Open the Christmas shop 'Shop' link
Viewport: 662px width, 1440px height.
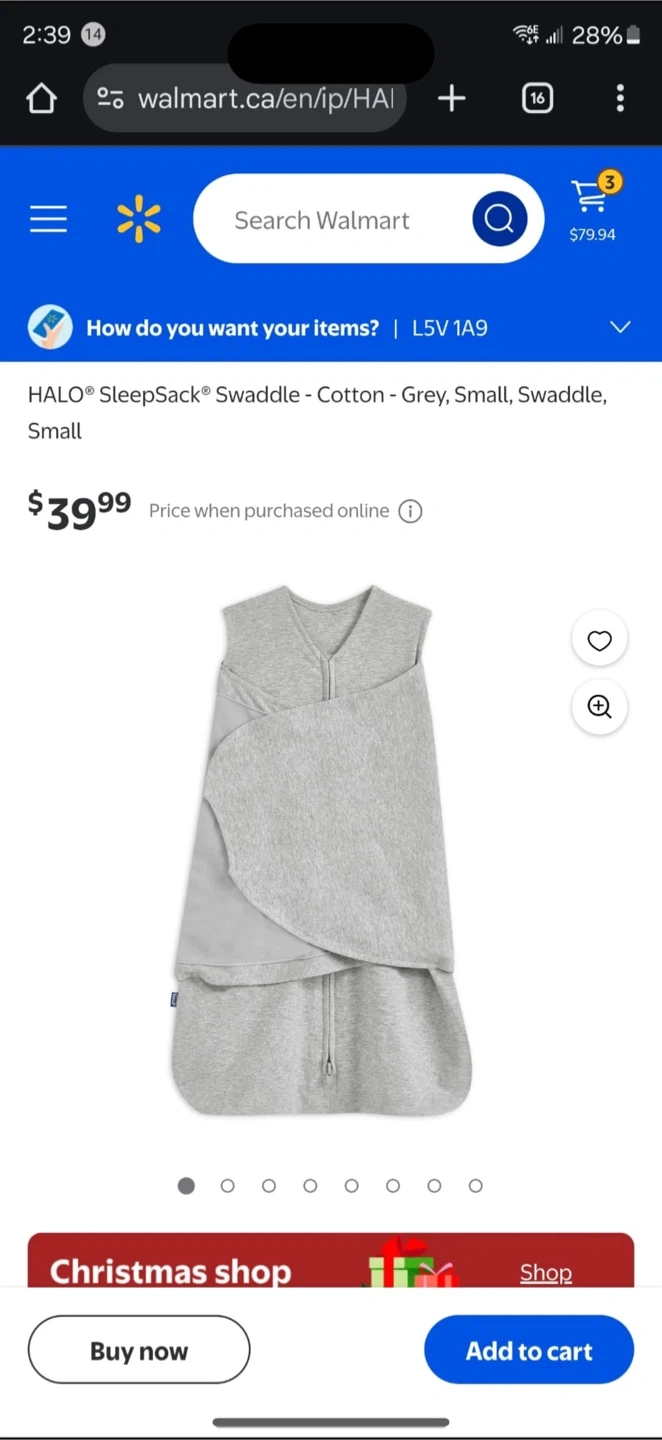[546, 1272]
